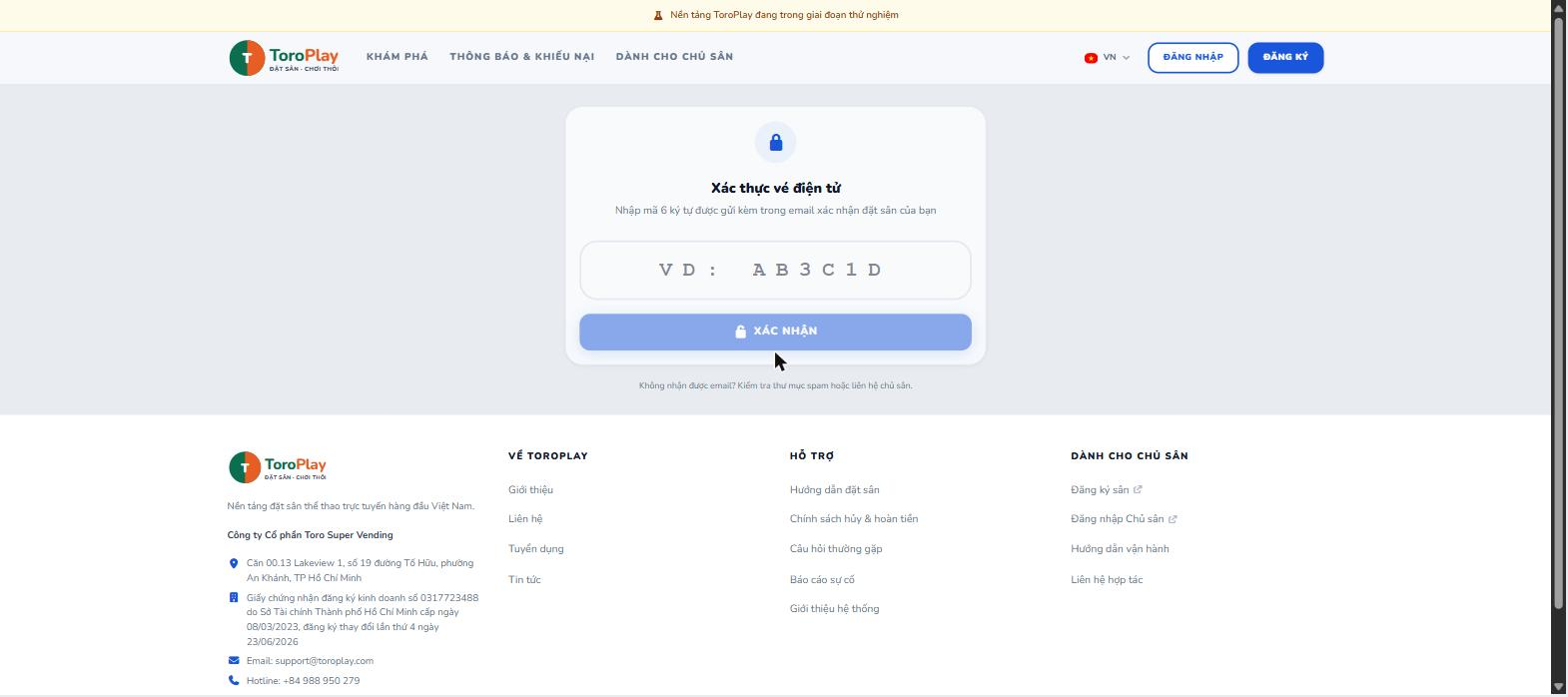Click the Vietnam flag icon
The height and width of the screenshot is (697, 1568).
pyautogui.click(x=1091, y=58)
